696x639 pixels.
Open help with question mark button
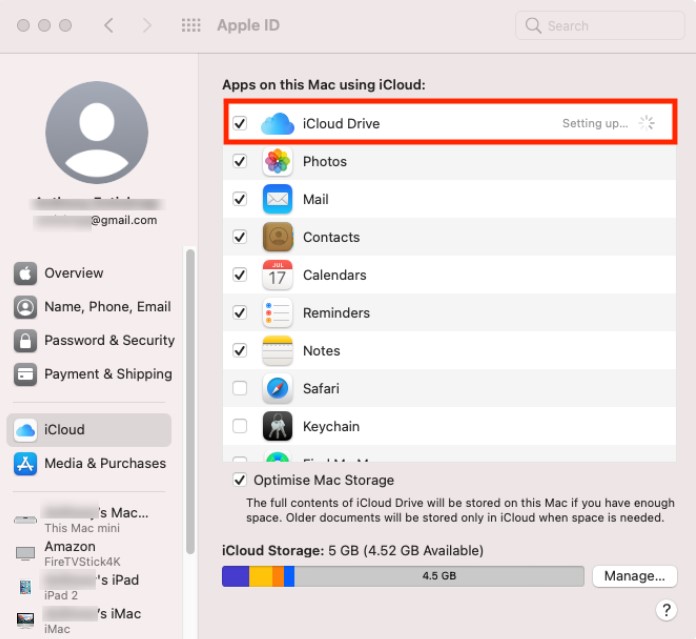666,610
